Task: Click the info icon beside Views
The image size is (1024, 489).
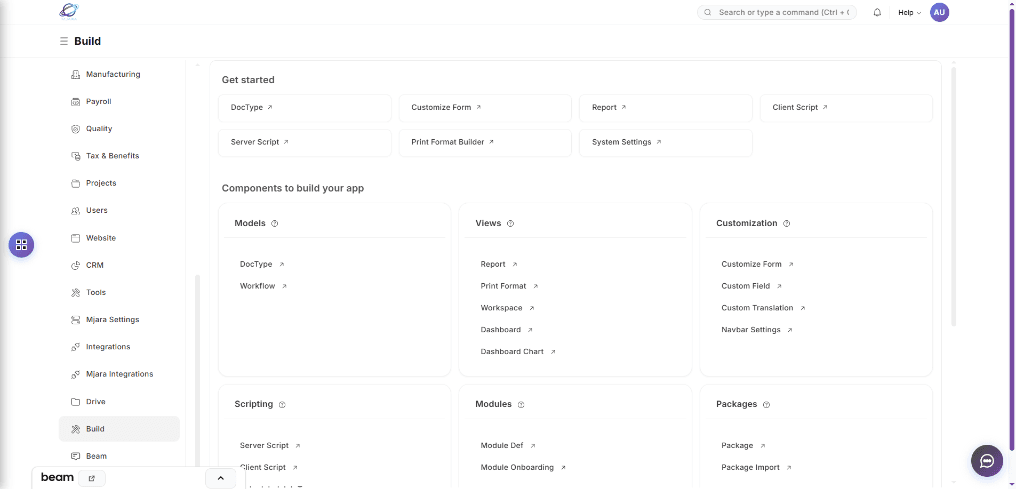Action: 510,224
